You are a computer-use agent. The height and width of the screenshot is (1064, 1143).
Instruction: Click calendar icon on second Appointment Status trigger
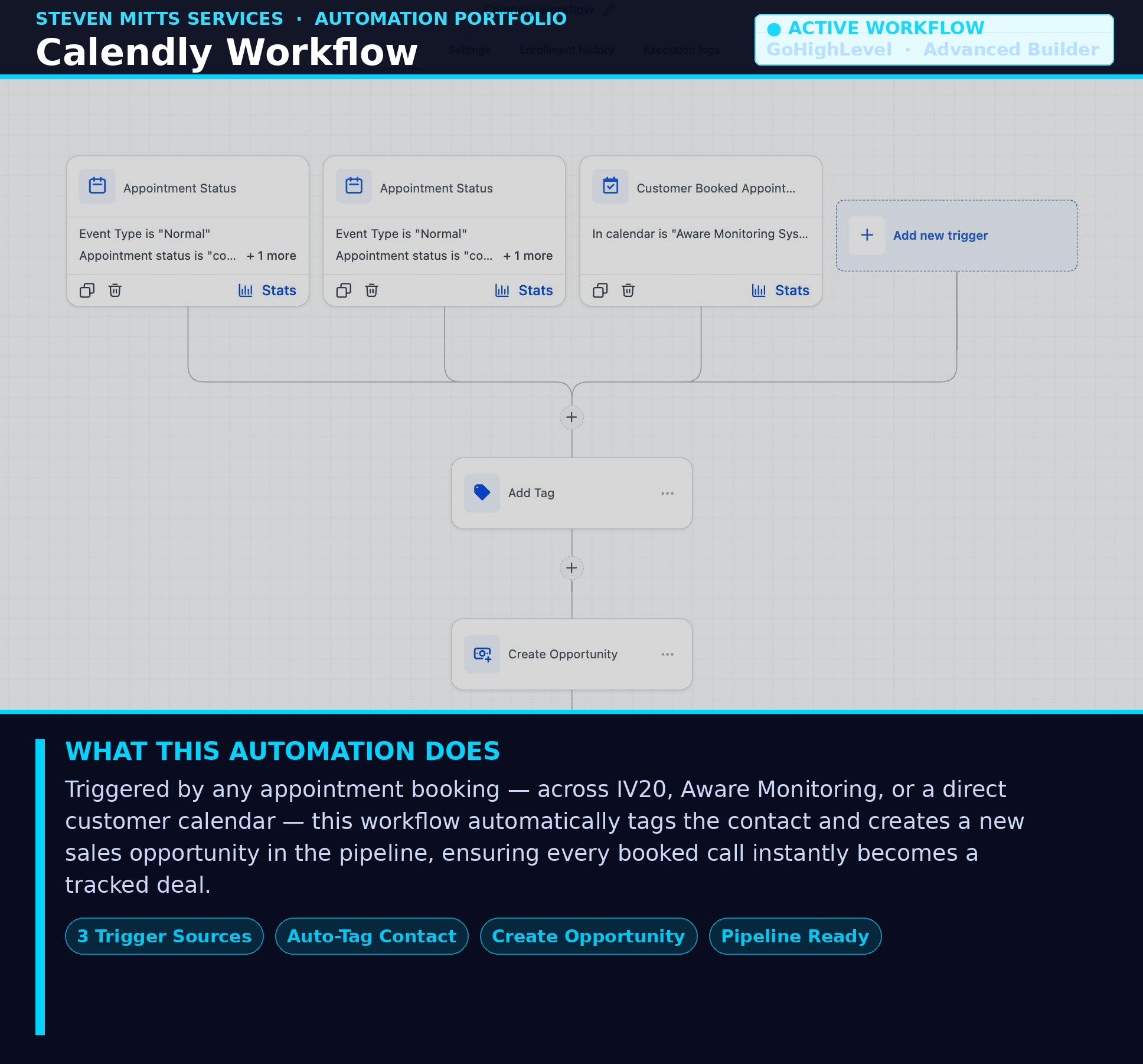(x=354, y=187)
